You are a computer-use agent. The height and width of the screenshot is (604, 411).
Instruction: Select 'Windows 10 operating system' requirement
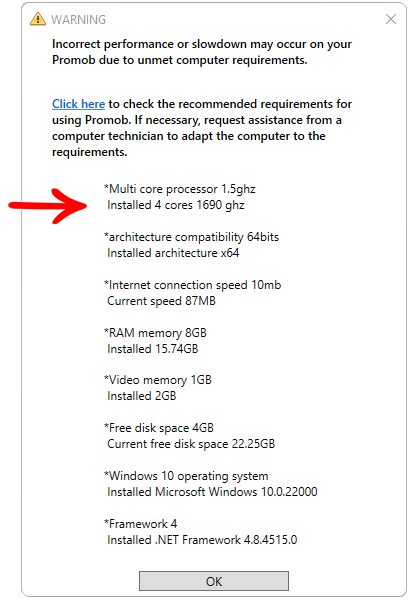pyautogui.click(x=186, y=476)
